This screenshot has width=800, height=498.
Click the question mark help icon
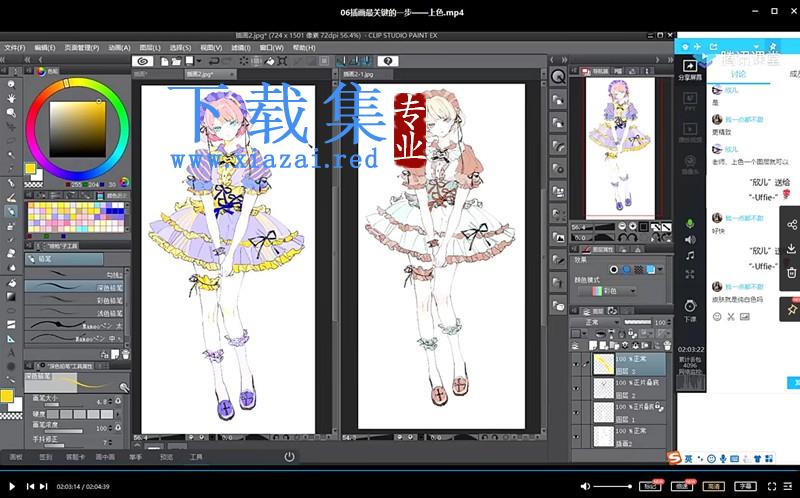click(388, 61)
